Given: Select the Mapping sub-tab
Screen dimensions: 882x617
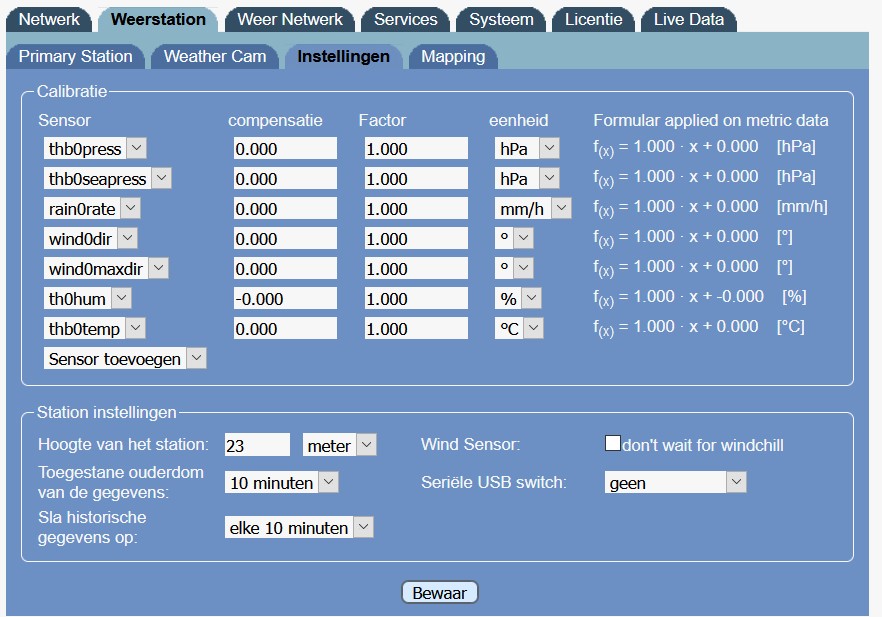Looking at the screenshot, I should tap(452, 56).
